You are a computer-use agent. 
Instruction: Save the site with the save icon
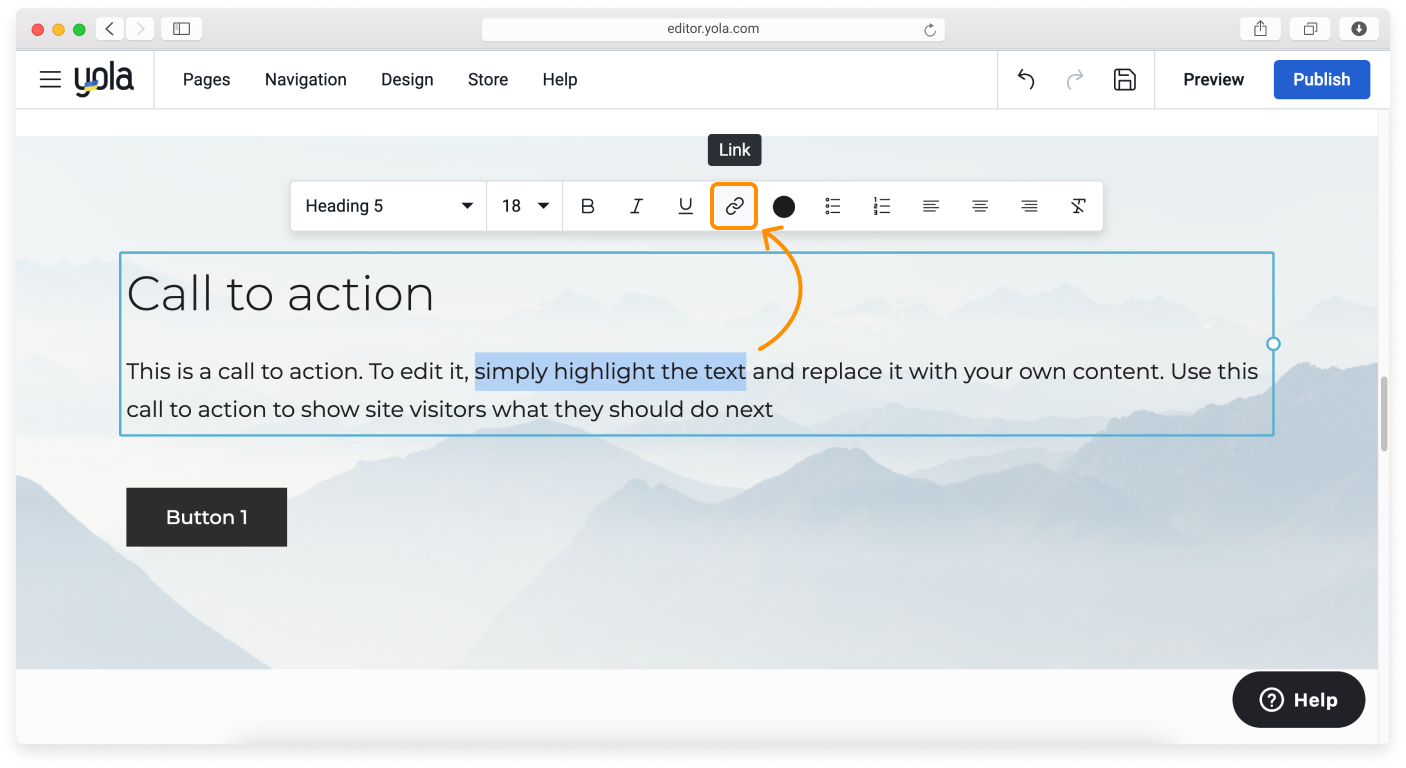pyautogui.click(x=1125, y=79)
